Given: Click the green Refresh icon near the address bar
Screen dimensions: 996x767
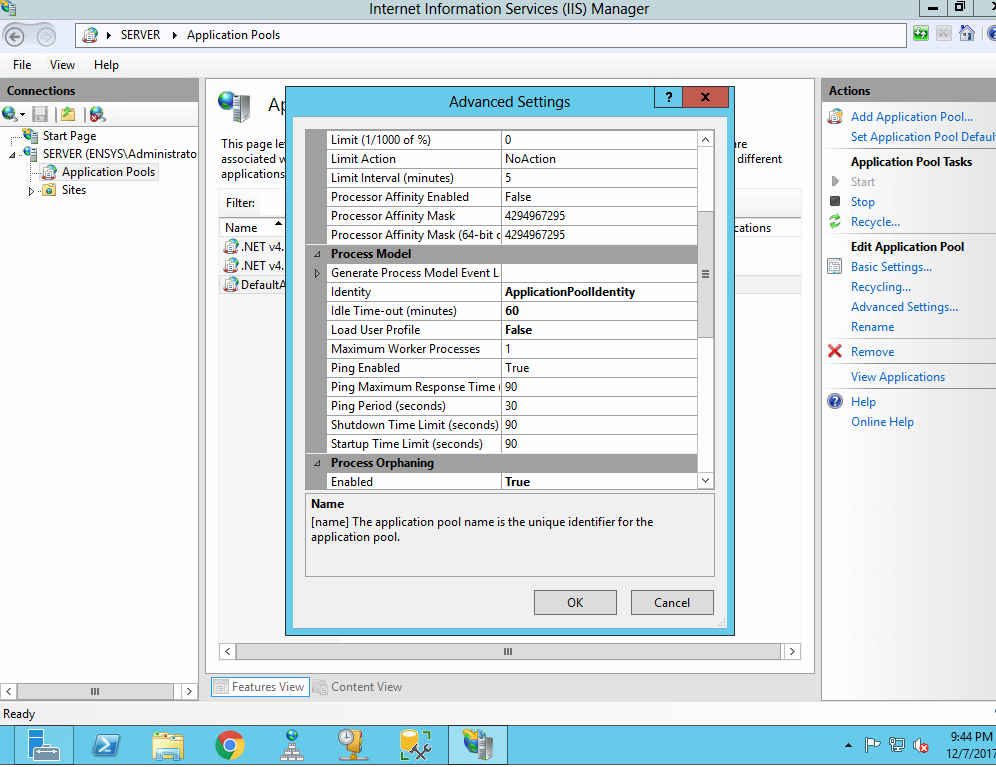Looking at the screenshot, I should pyautogui.click(x=920, y=34).
